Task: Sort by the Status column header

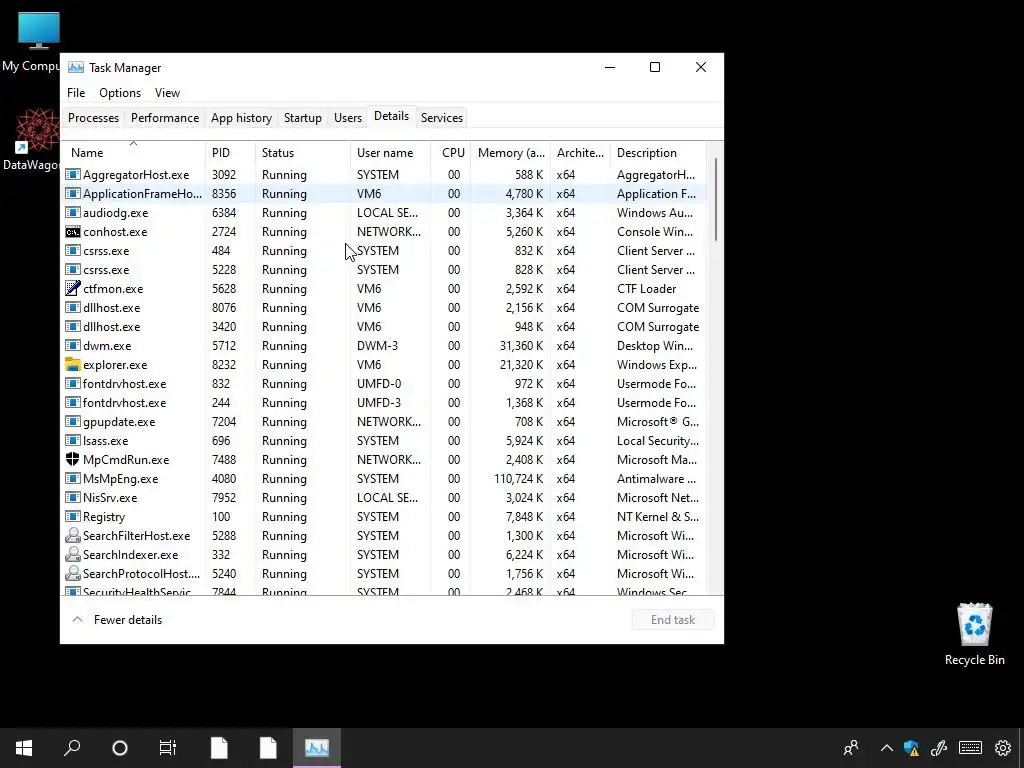Action: pyautogui.click(x=303, y=153)
